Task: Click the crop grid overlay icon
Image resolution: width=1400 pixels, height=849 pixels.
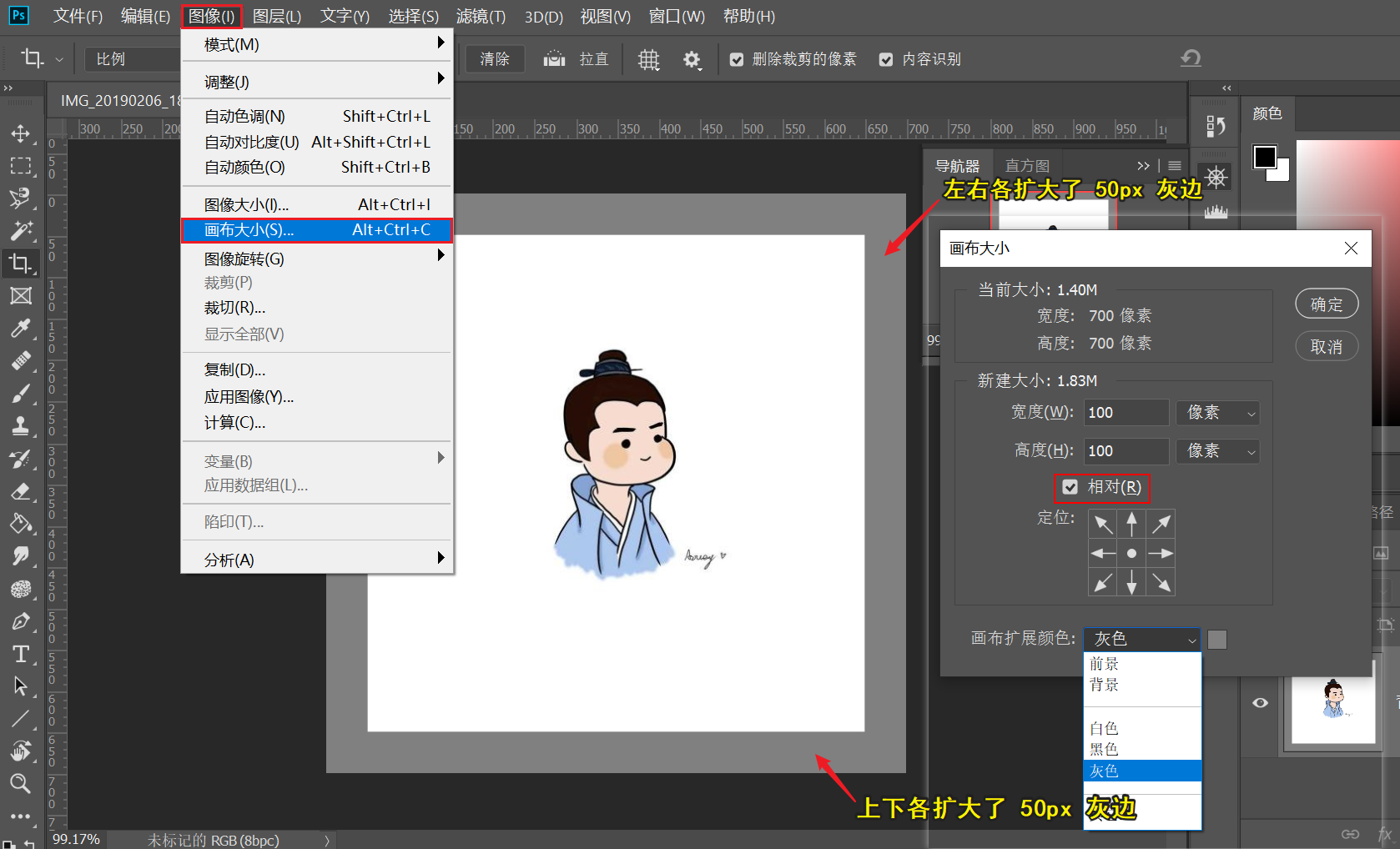Action: [648, 59]
